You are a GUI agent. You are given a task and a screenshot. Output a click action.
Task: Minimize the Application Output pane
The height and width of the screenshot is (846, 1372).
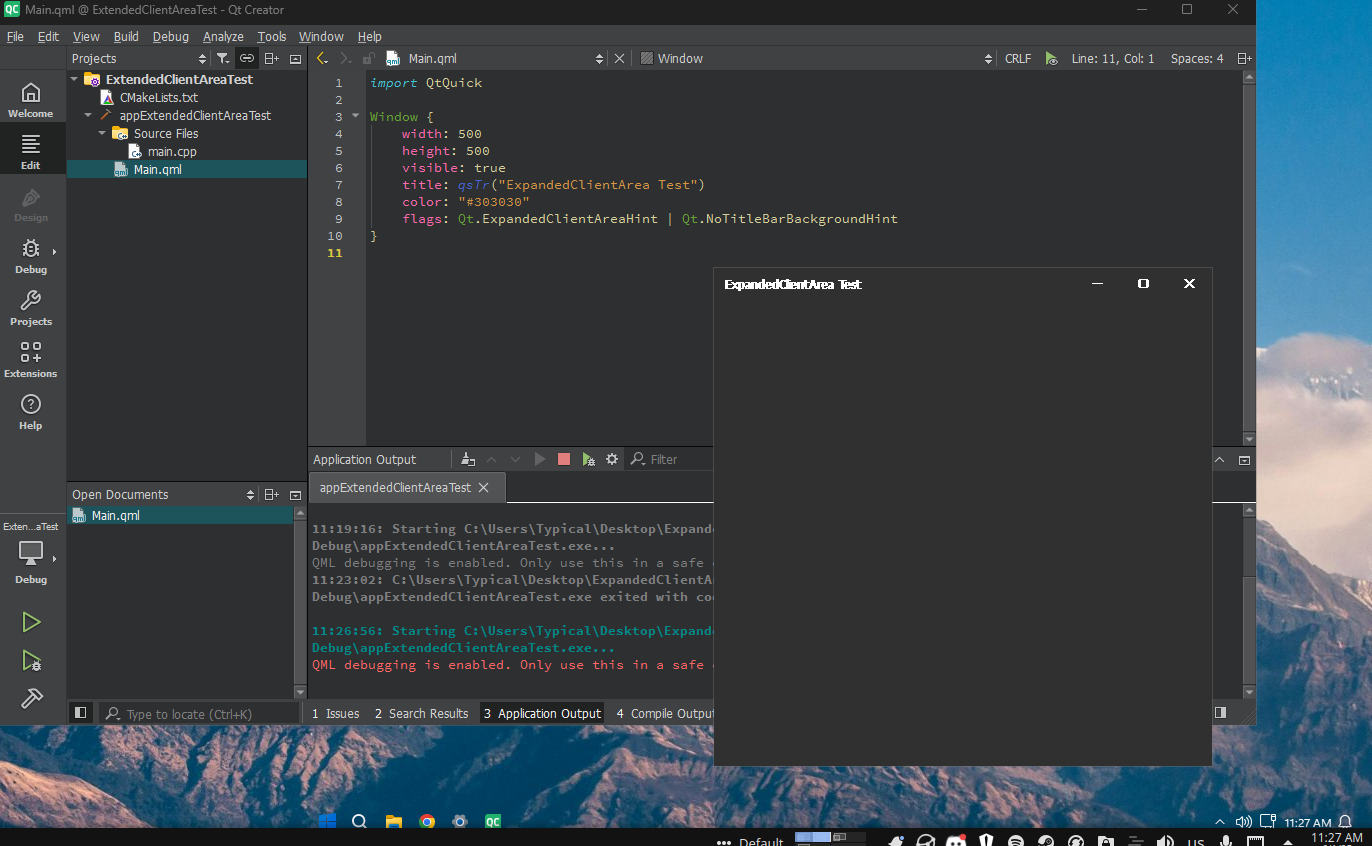[x=1244, y=460]
